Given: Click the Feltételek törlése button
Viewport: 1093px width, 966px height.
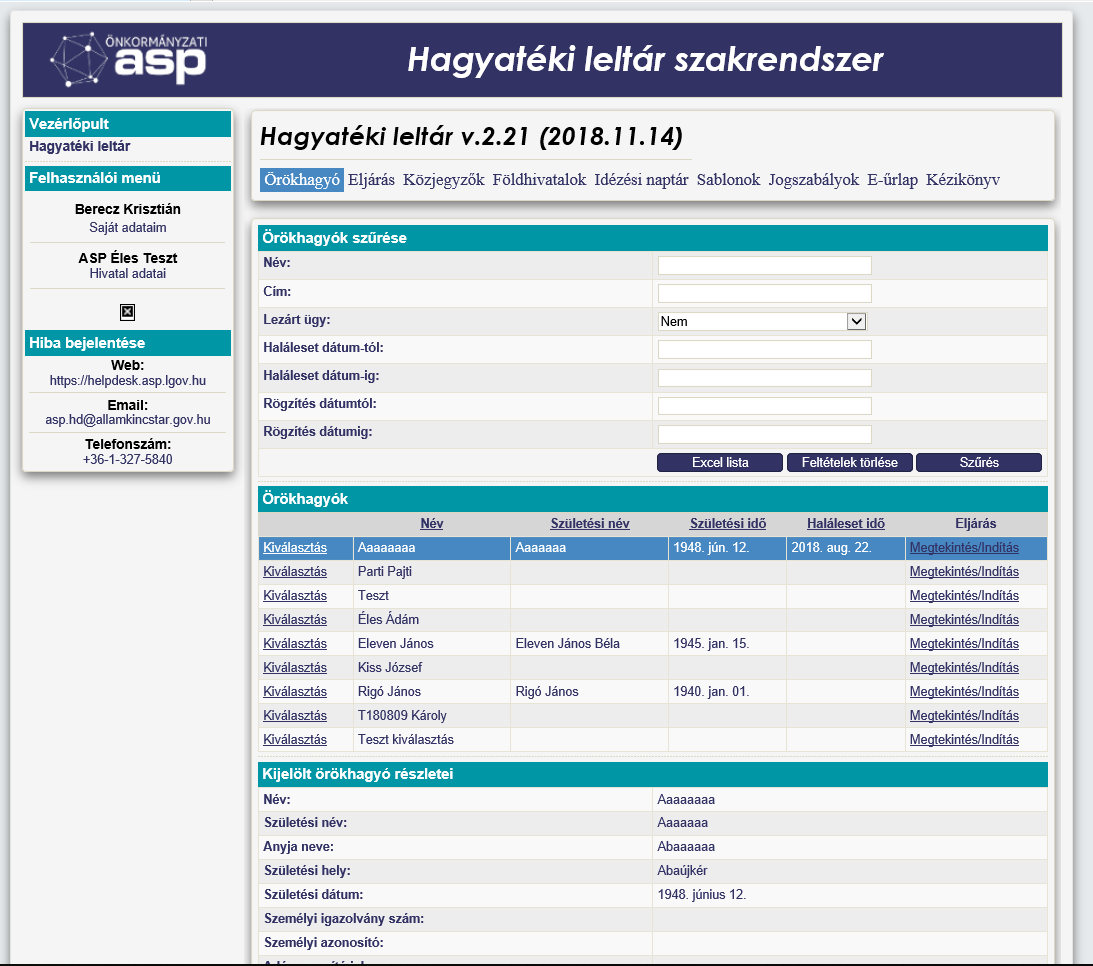Looking at the screenshot, I should 850,462.
